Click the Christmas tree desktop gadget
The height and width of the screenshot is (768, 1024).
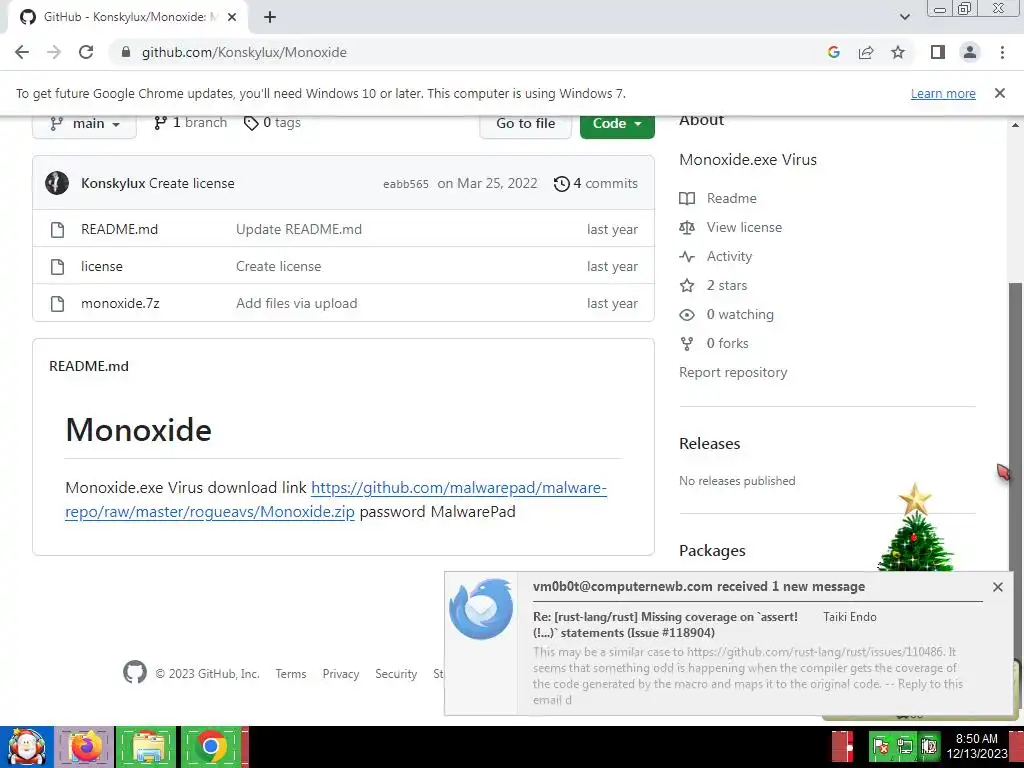[x=916, y=528]
